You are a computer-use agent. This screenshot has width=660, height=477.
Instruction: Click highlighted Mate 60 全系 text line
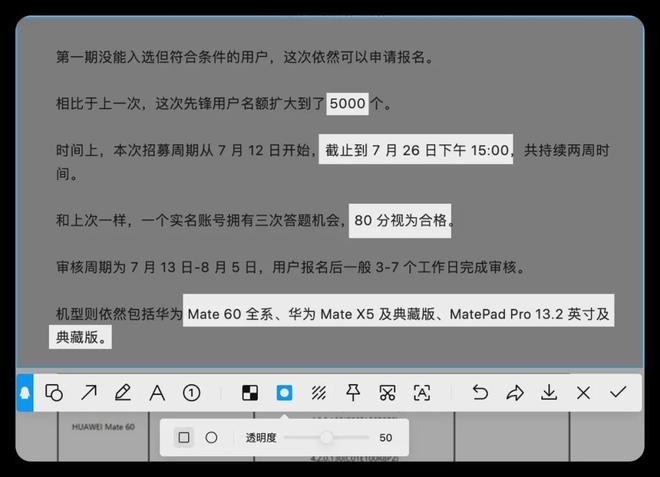point(399,310)
